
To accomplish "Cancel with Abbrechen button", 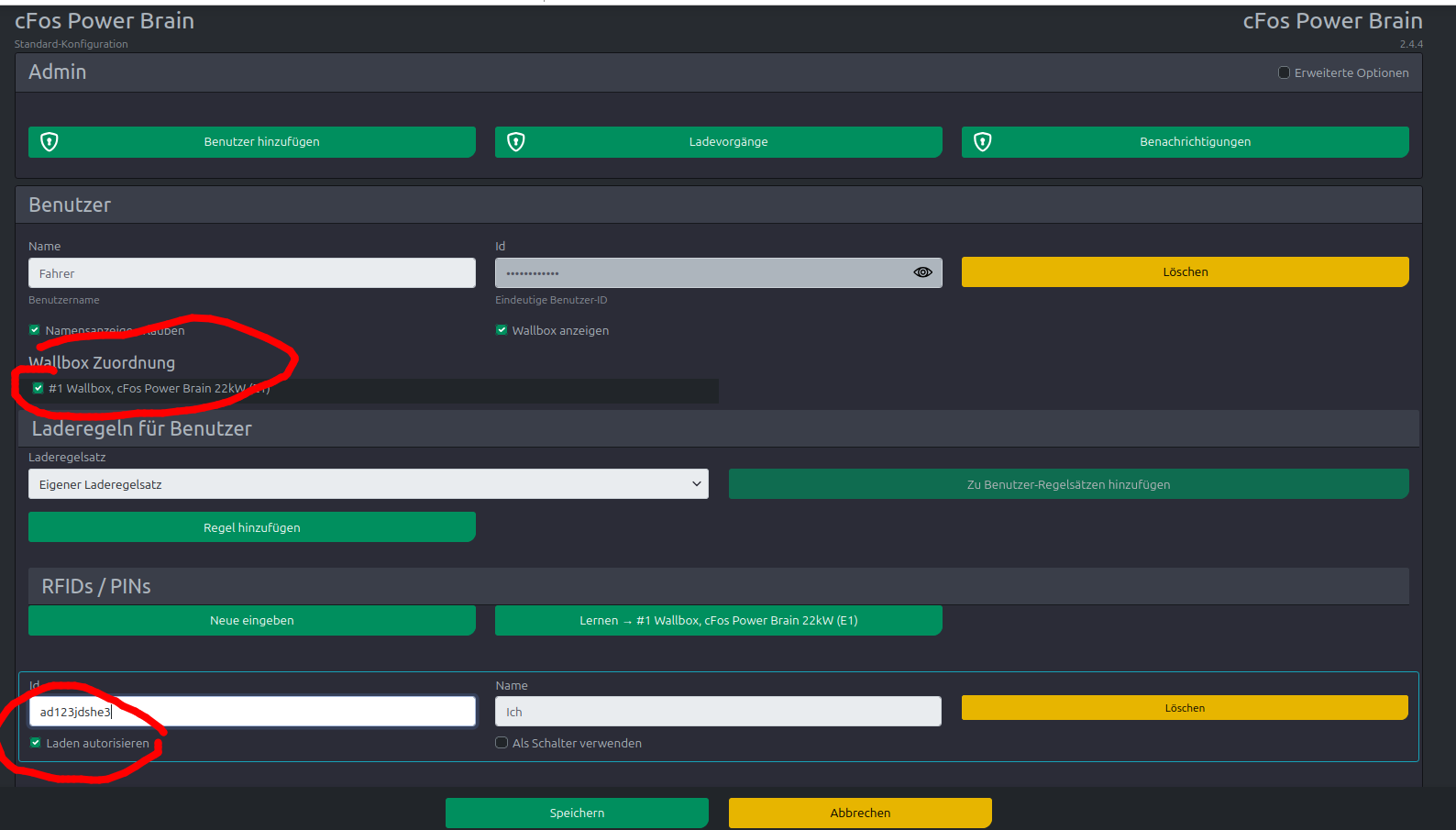I will [x=860, y=813].
